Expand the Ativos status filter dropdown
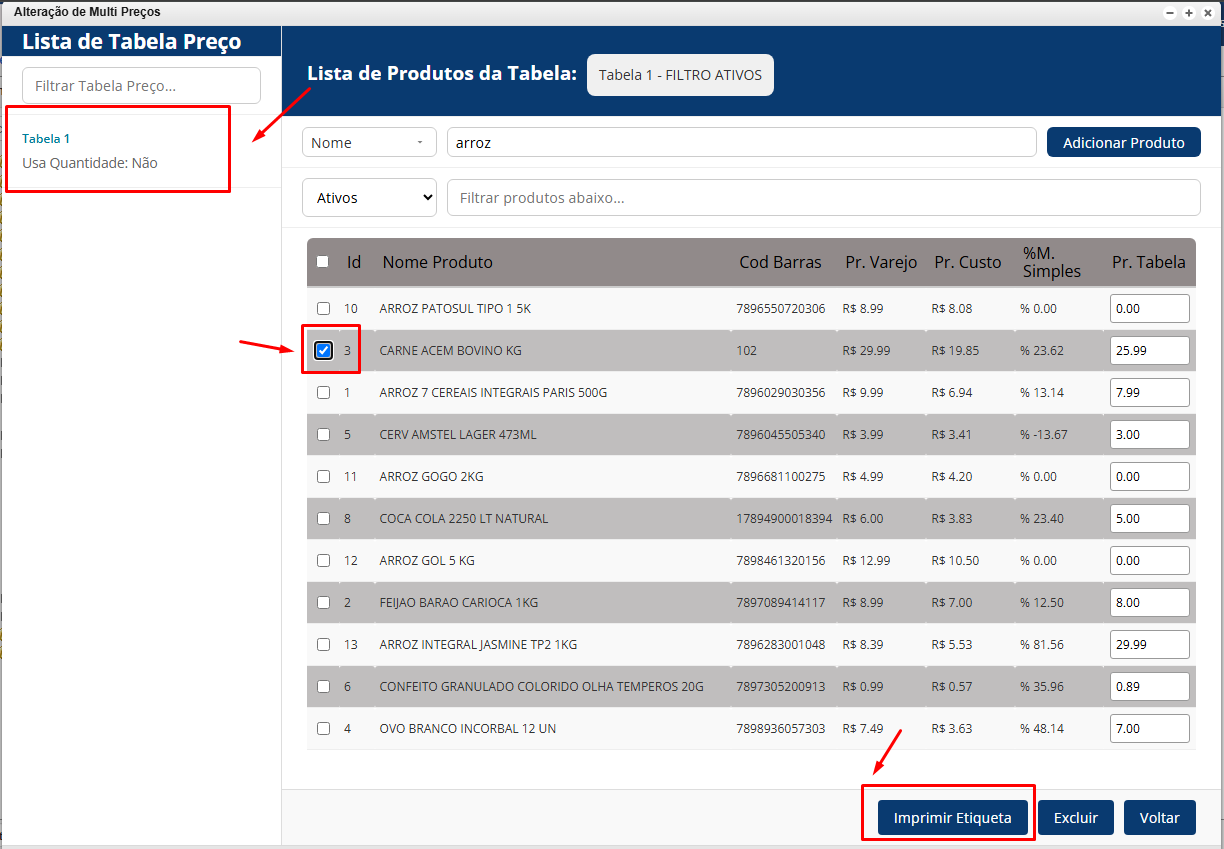Screen dimensions: 1224x849 pyautogui.click(x=369, y=198)
